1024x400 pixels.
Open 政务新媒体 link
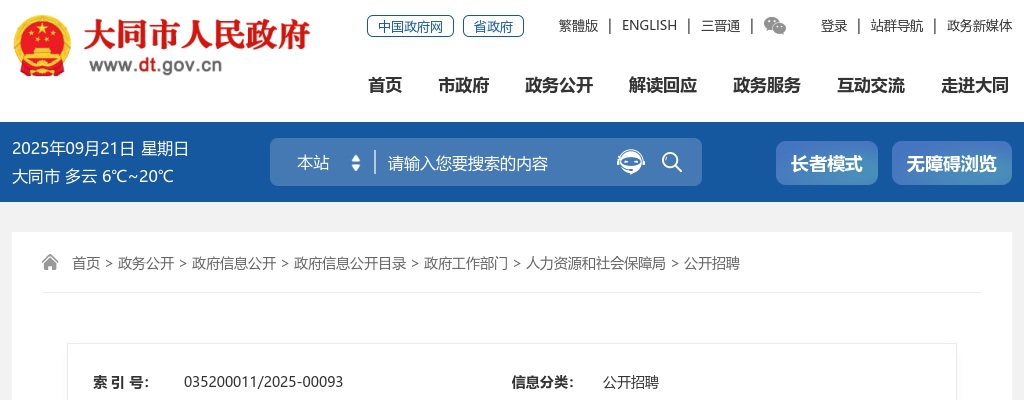coord(980,26)
